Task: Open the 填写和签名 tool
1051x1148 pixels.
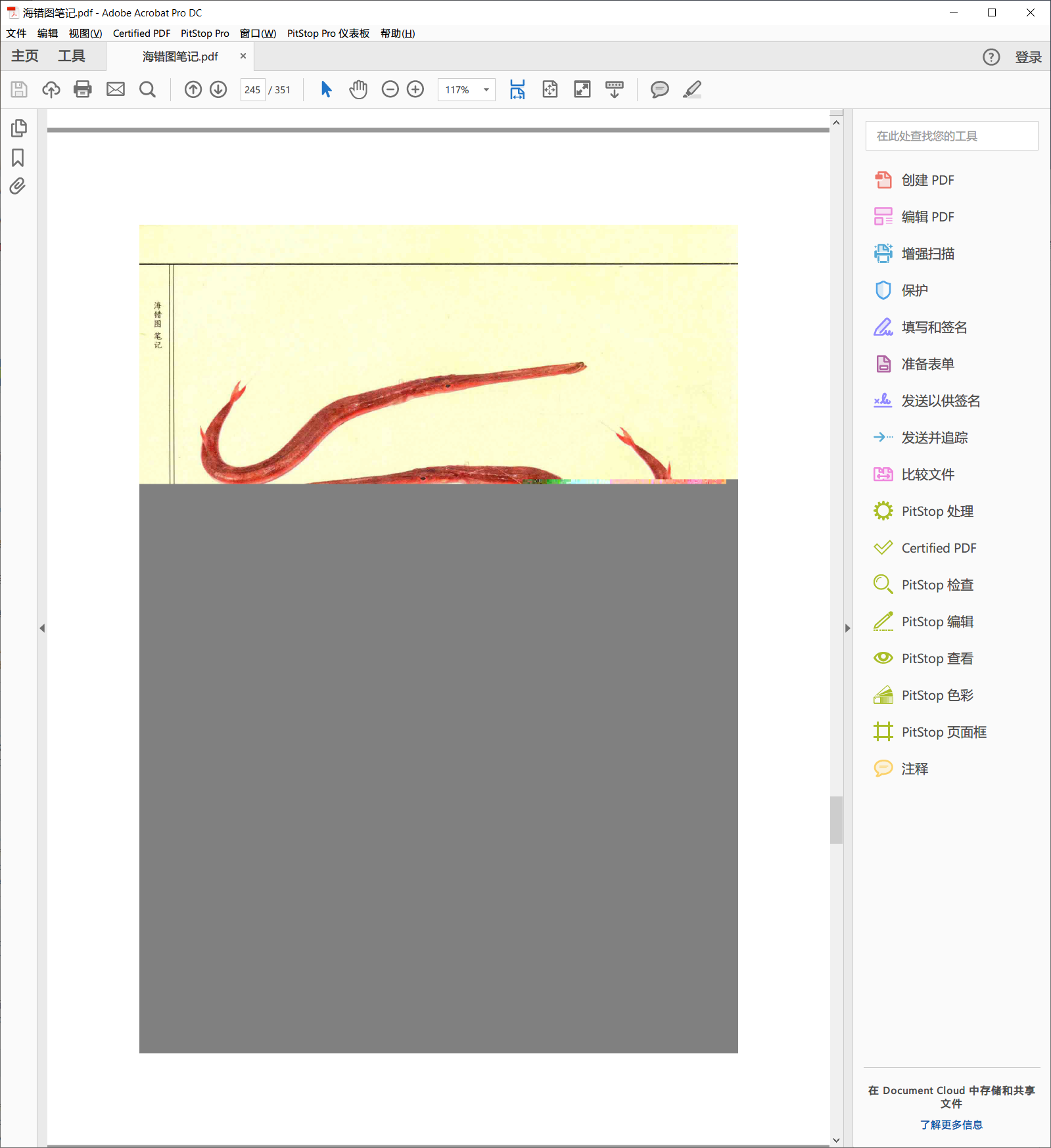Action: coord(921,327)
